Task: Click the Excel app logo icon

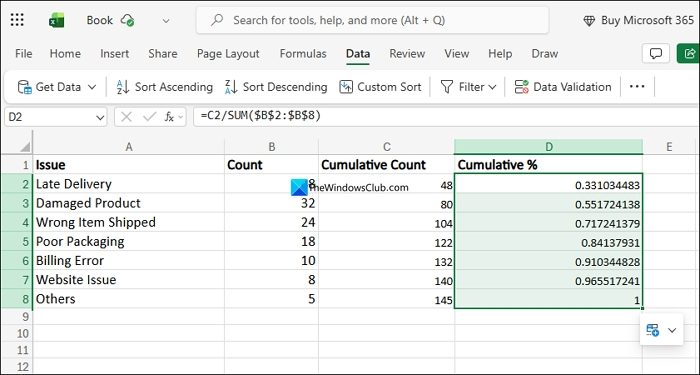Action: point(57,20)
